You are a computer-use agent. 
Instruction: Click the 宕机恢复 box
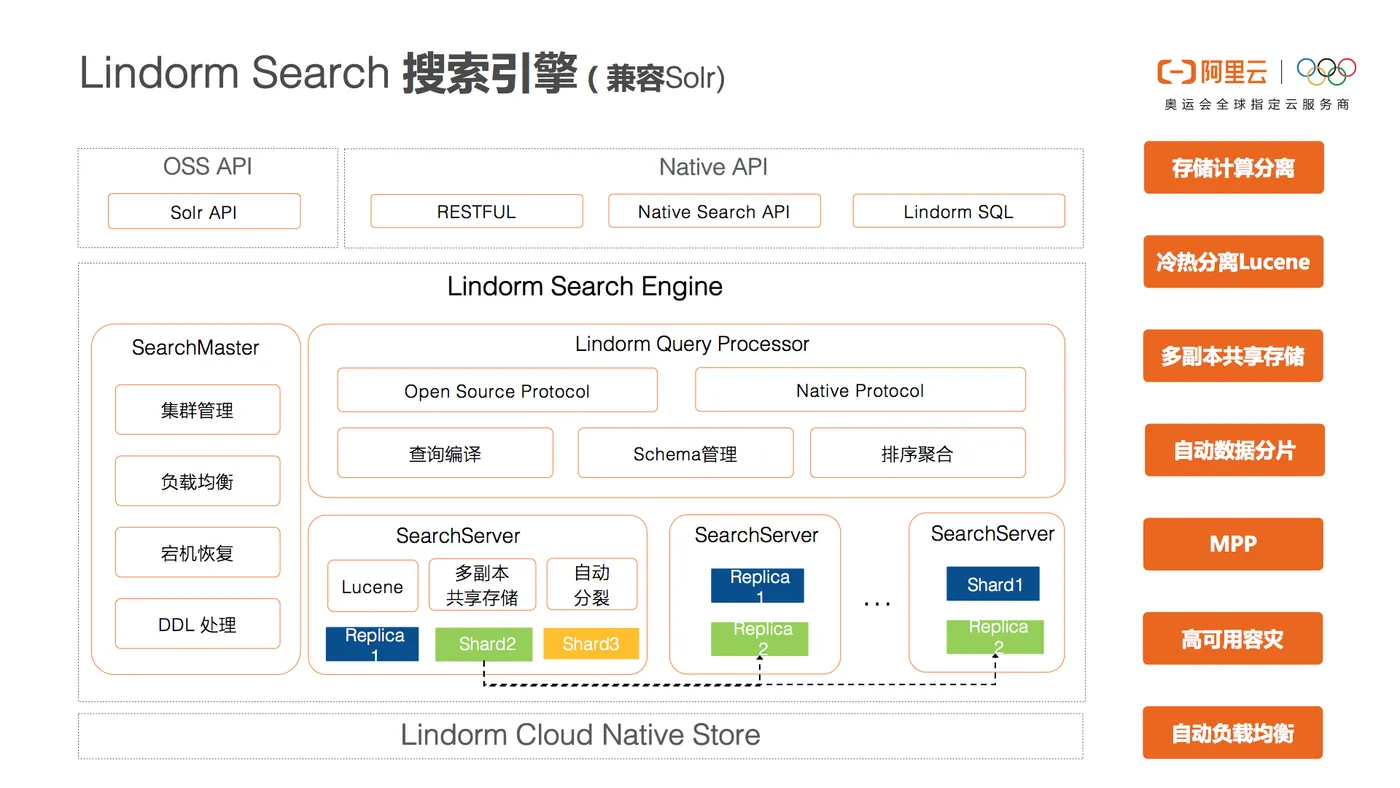click(x=197, y=553)
